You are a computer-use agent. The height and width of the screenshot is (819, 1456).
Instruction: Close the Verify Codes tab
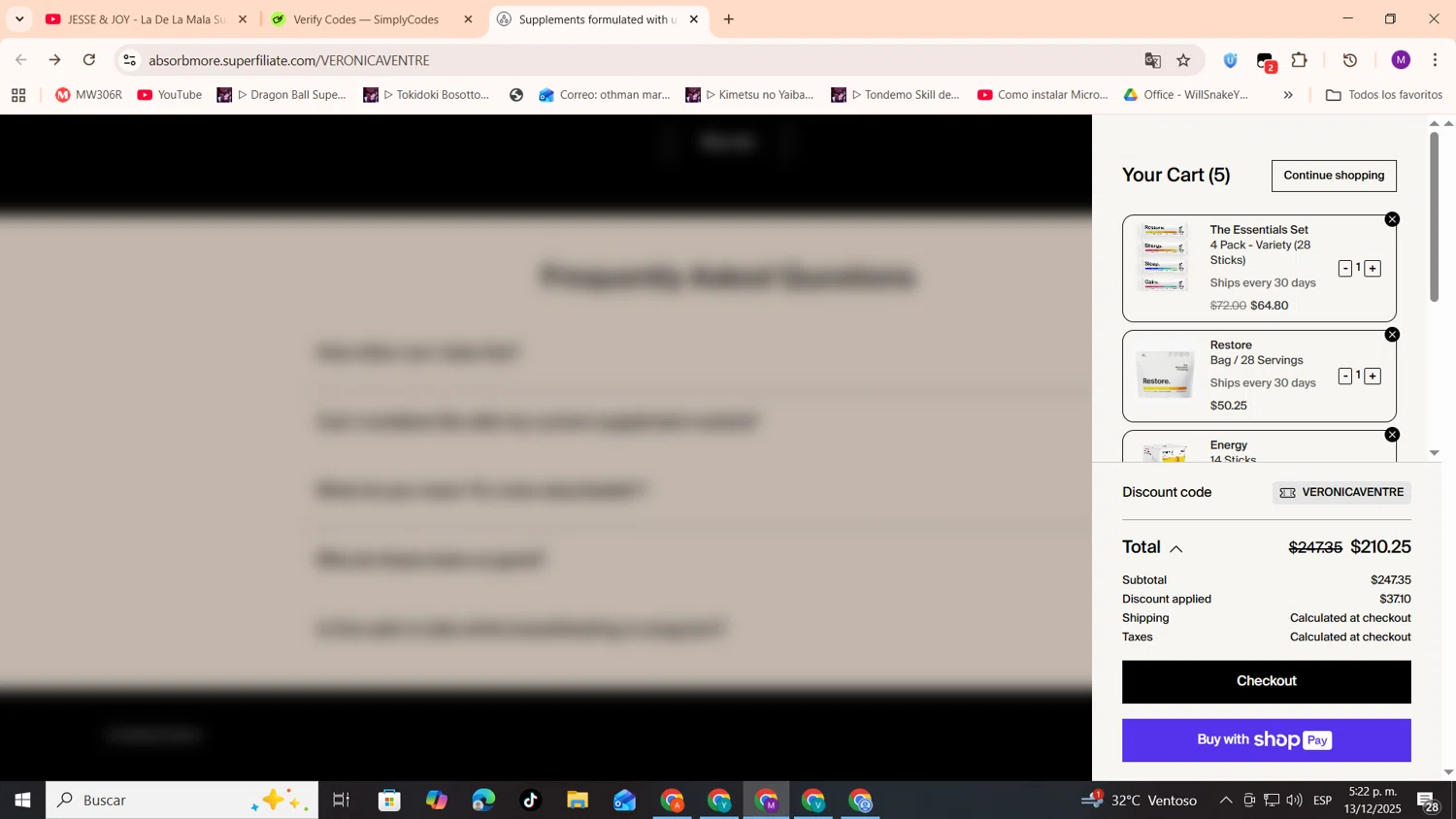tap(468, 19)
